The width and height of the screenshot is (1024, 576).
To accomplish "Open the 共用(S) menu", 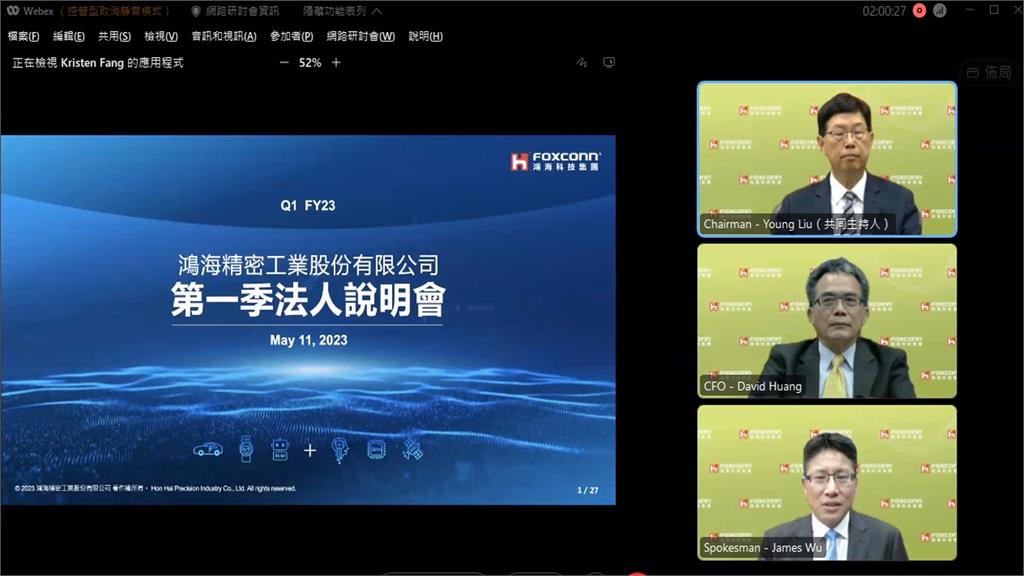I will (114, 37).
